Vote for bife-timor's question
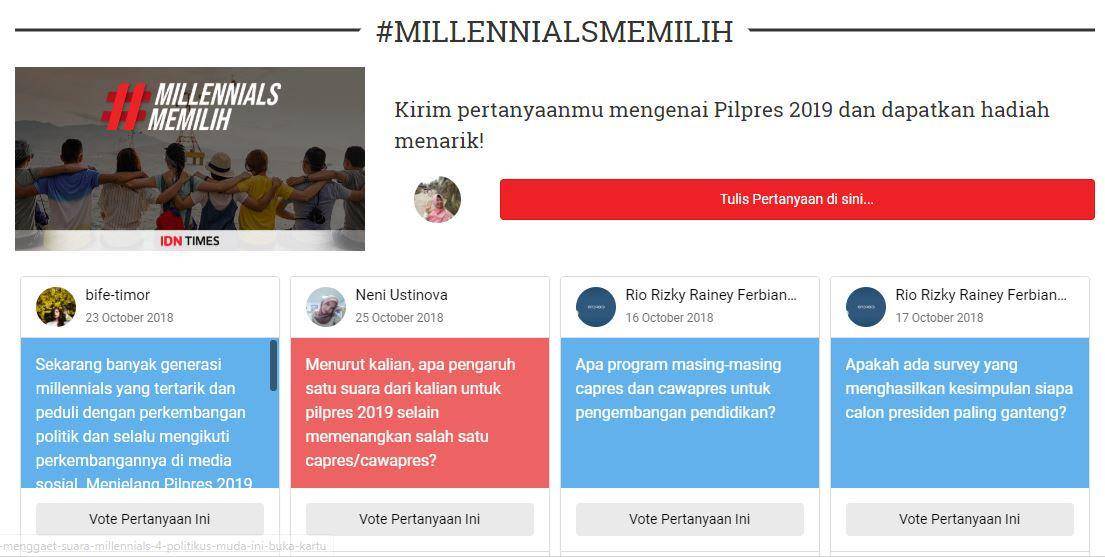 149,519
